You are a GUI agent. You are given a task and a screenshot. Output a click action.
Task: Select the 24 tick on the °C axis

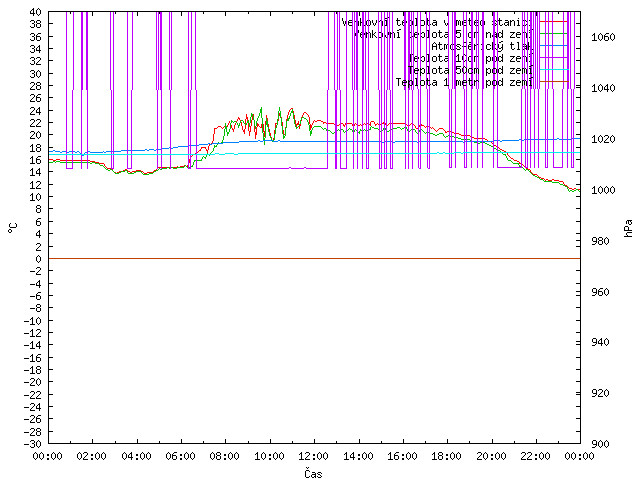(36, 111)
